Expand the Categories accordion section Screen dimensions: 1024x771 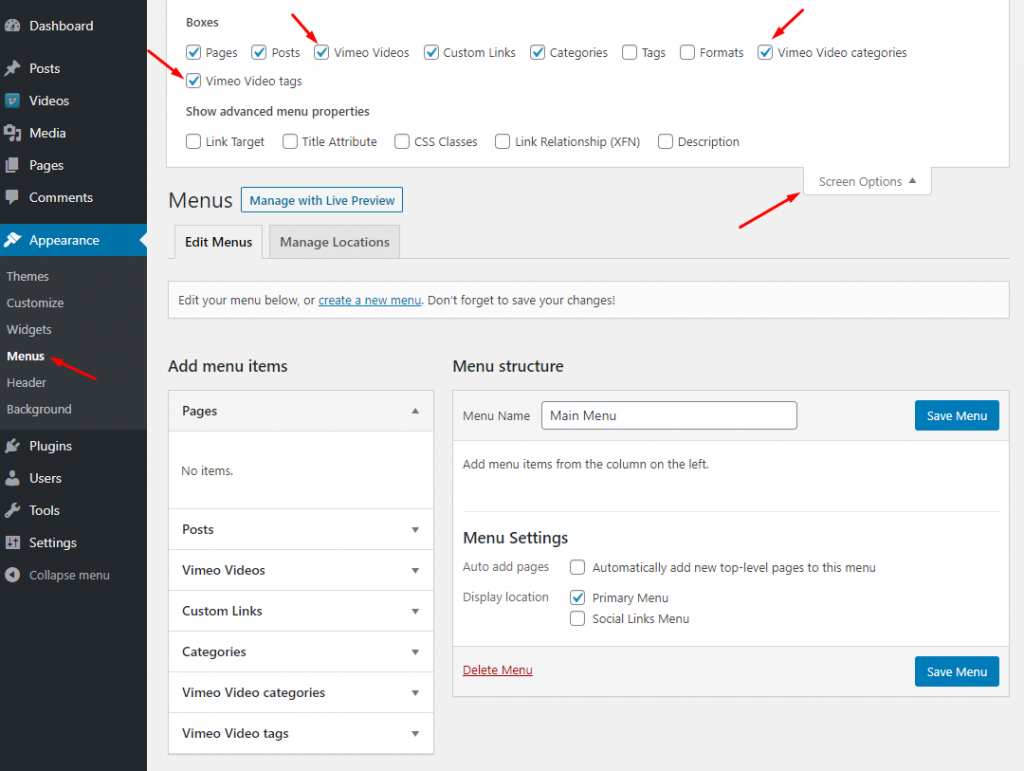(x=301, y=652)
